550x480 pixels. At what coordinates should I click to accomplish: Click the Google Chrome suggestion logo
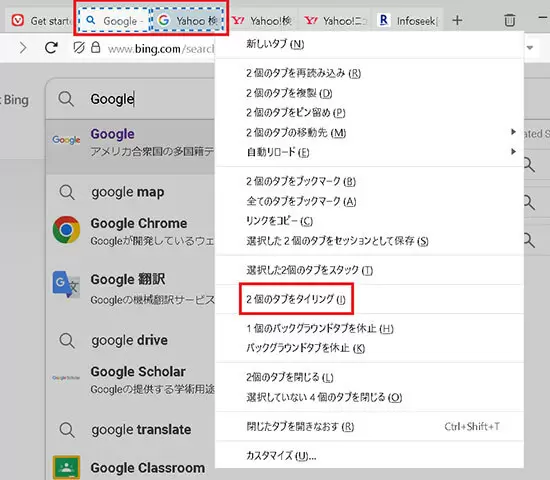(66, 230)
